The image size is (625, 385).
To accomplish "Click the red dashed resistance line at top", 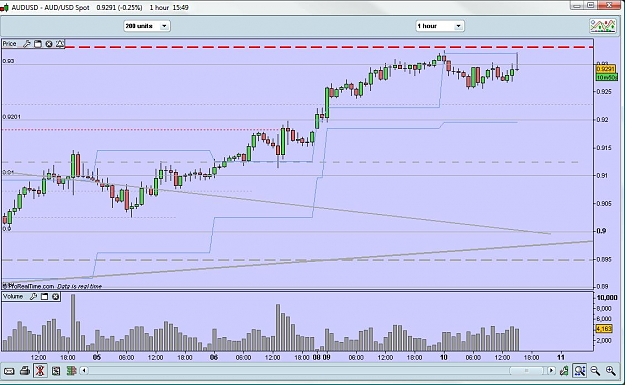I will (x=329, y=47).
